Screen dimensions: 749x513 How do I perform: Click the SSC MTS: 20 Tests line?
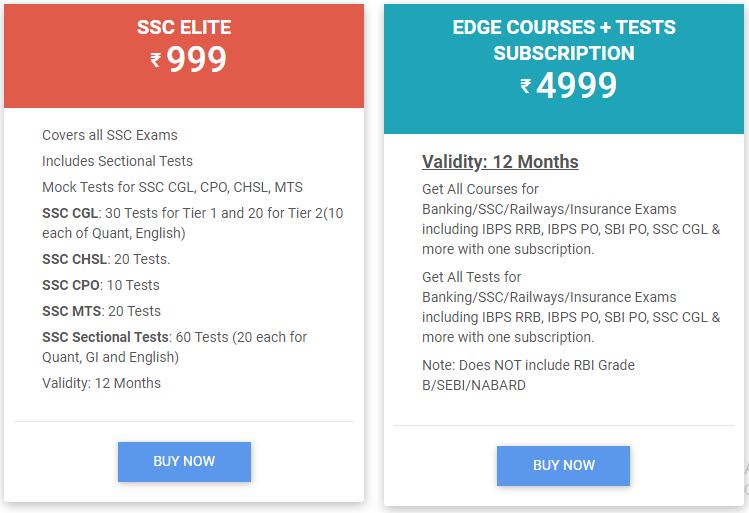pyautogui.click(x=101, y=311)
